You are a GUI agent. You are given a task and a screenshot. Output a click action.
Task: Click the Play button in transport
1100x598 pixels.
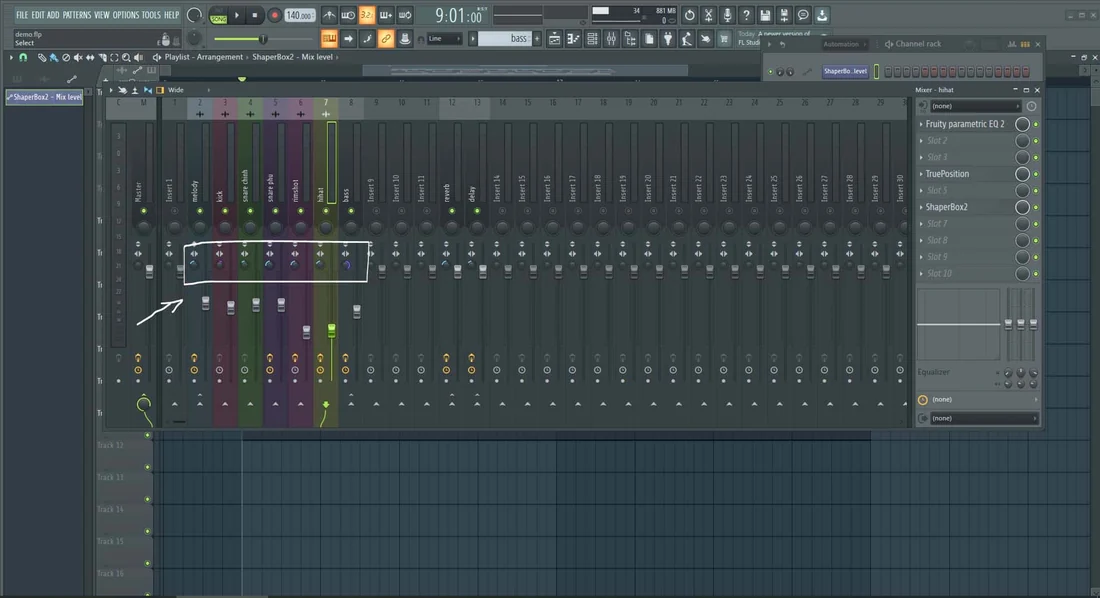click(x=237, y=15)
